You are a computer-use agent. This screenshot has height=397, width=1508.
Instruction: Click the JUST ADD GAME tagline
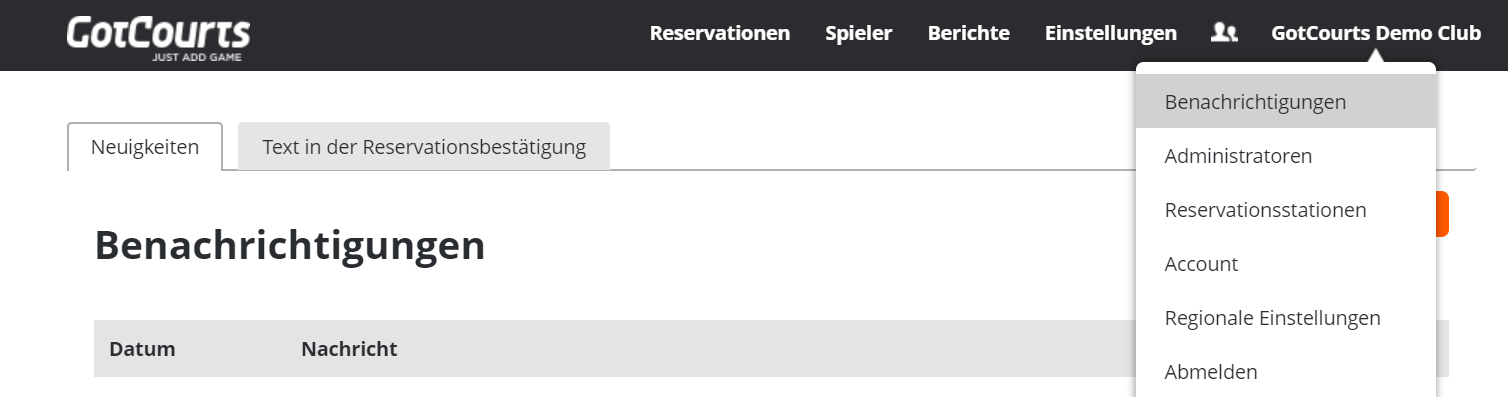click(196, 58)
